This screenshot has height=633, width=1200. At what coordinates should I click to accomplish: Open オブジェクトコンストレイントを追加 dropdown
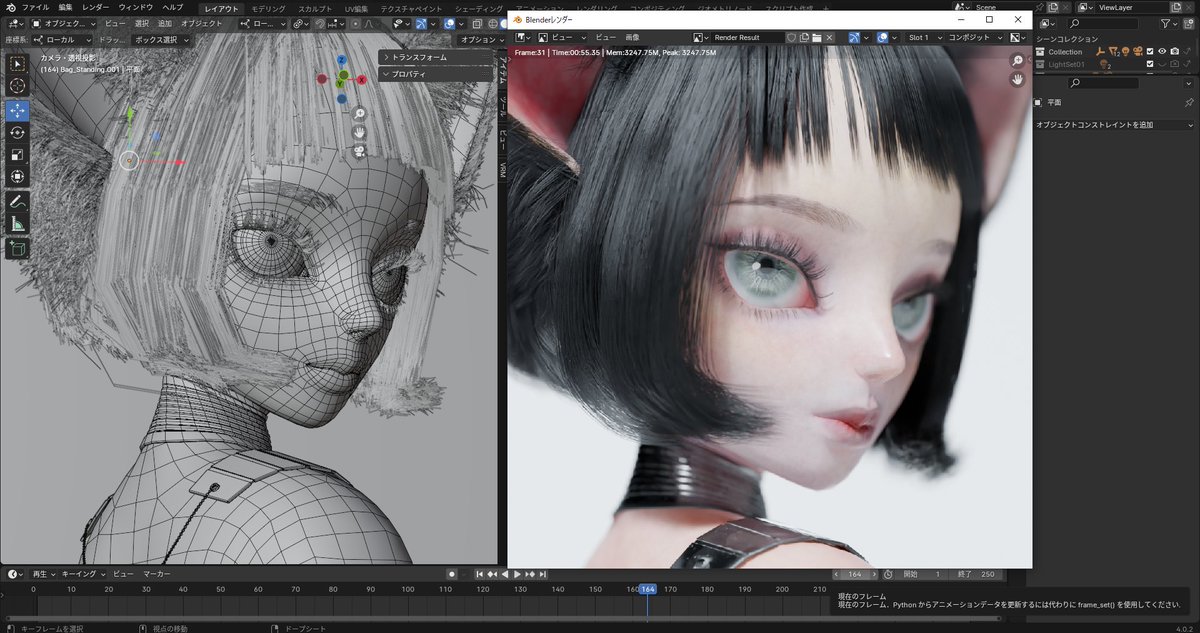point(1114,124)
